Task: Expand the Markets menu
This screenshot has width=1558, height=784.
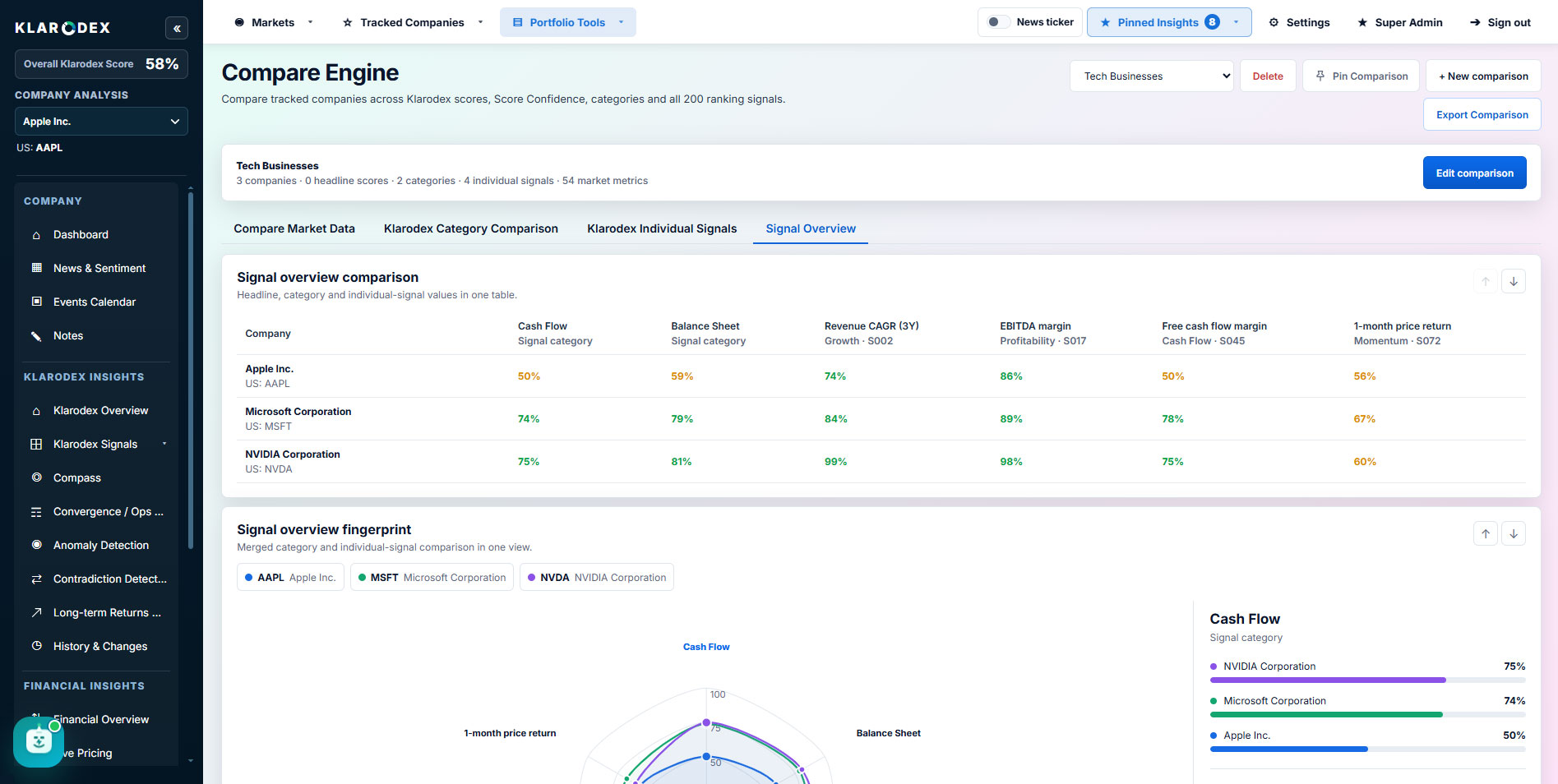Action: click(310, 22)
